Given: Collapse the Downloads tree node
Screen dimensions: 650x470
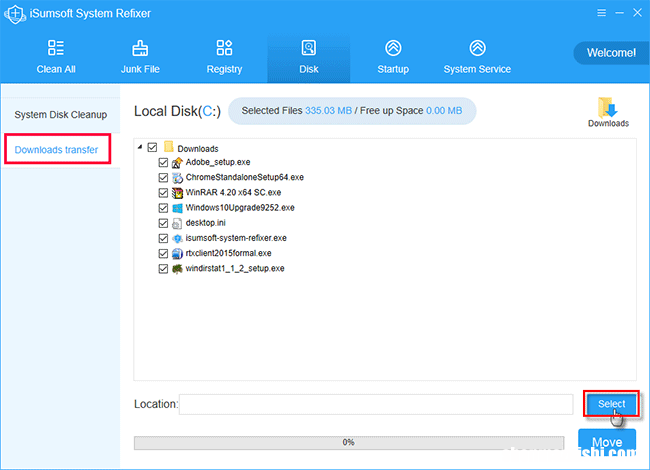Looking at the screenshot, I should point(140,147).
